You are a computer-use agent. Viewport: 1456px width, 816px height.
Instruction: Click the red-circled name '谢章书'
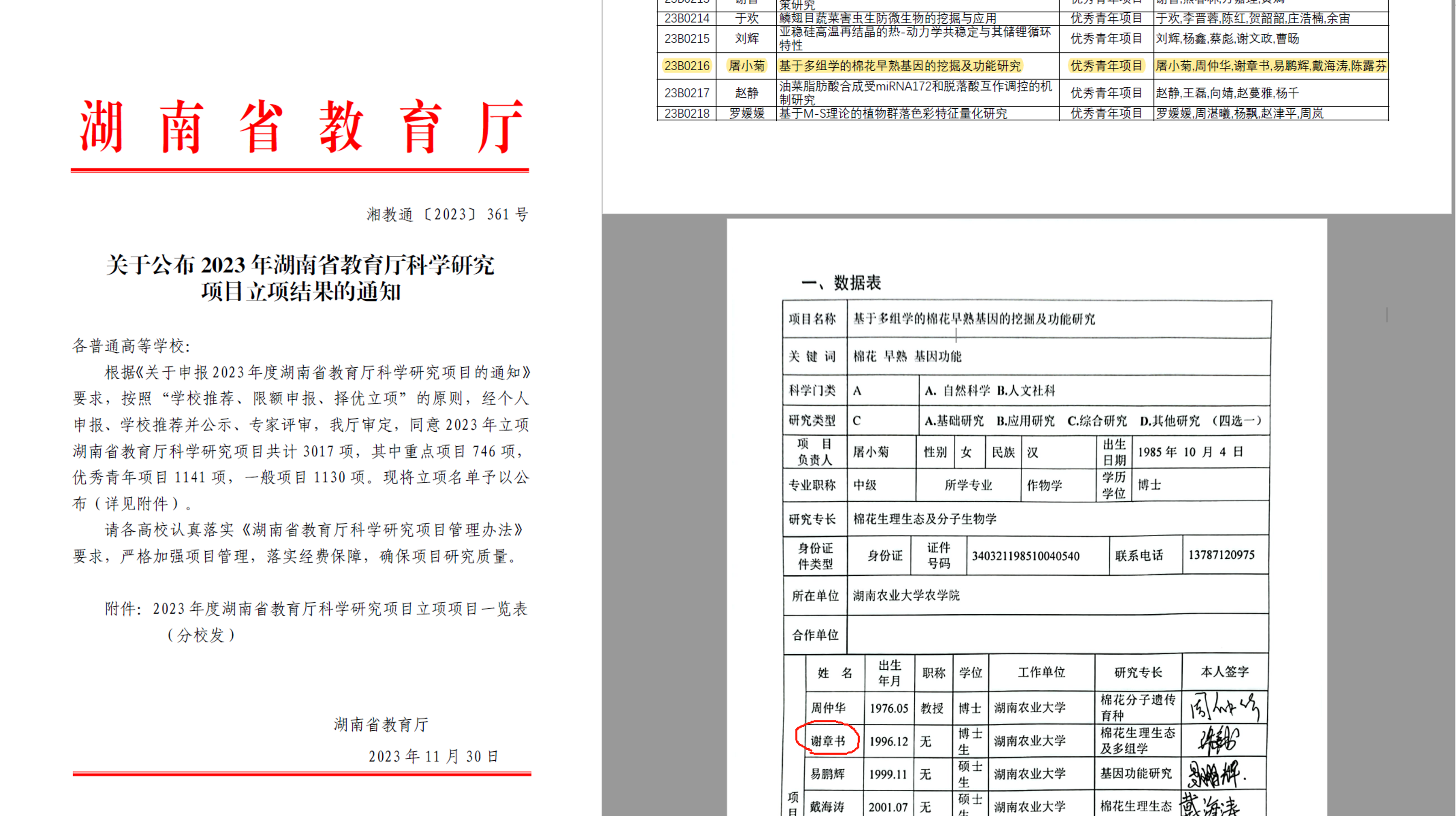828,741
